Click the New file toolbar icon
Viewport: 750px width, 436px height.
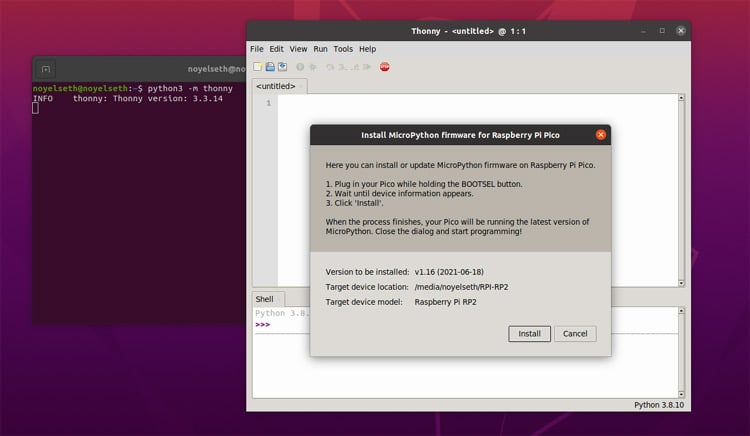[257, 67]
